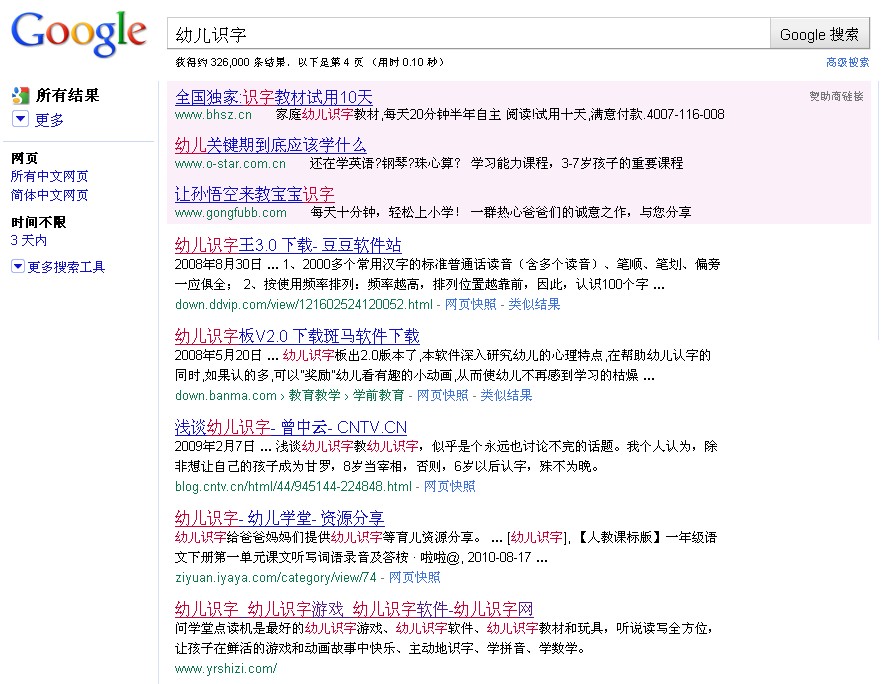Open result 幼儿识字_幼儿识字游戏_幼儿识字软件-幼儿识字网

[354, 609]
